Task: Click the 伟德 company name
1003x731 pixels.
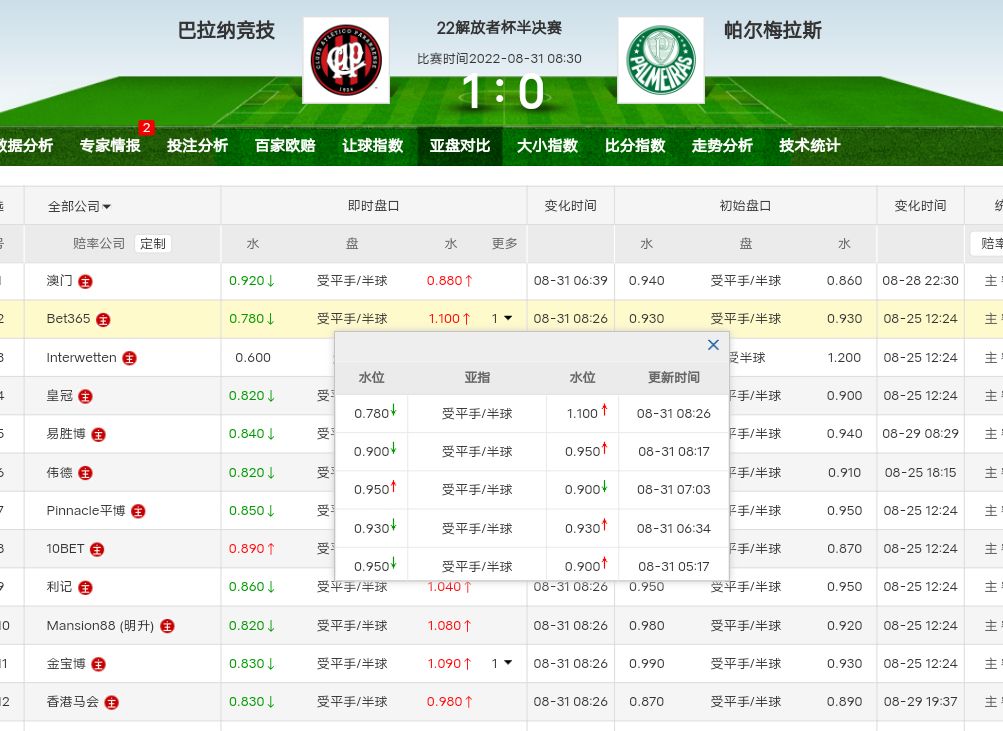Action: click(x=60, y=472)
